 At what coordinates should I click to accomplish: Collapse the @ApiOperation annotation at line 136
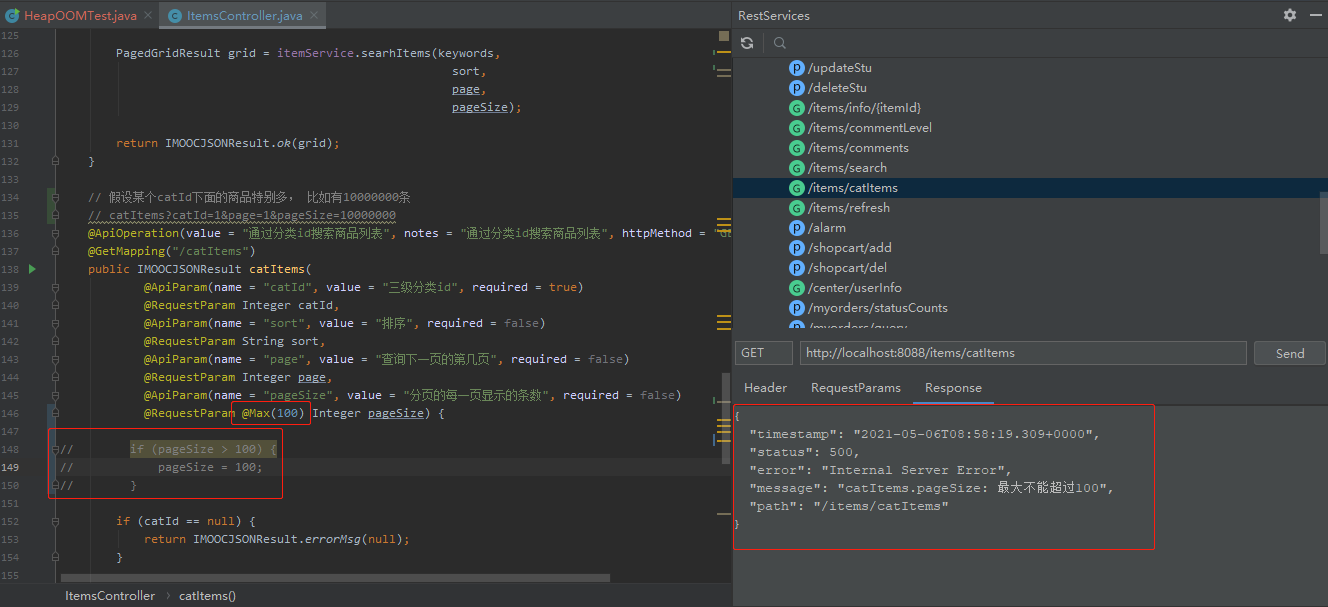(x=56, y=233)
